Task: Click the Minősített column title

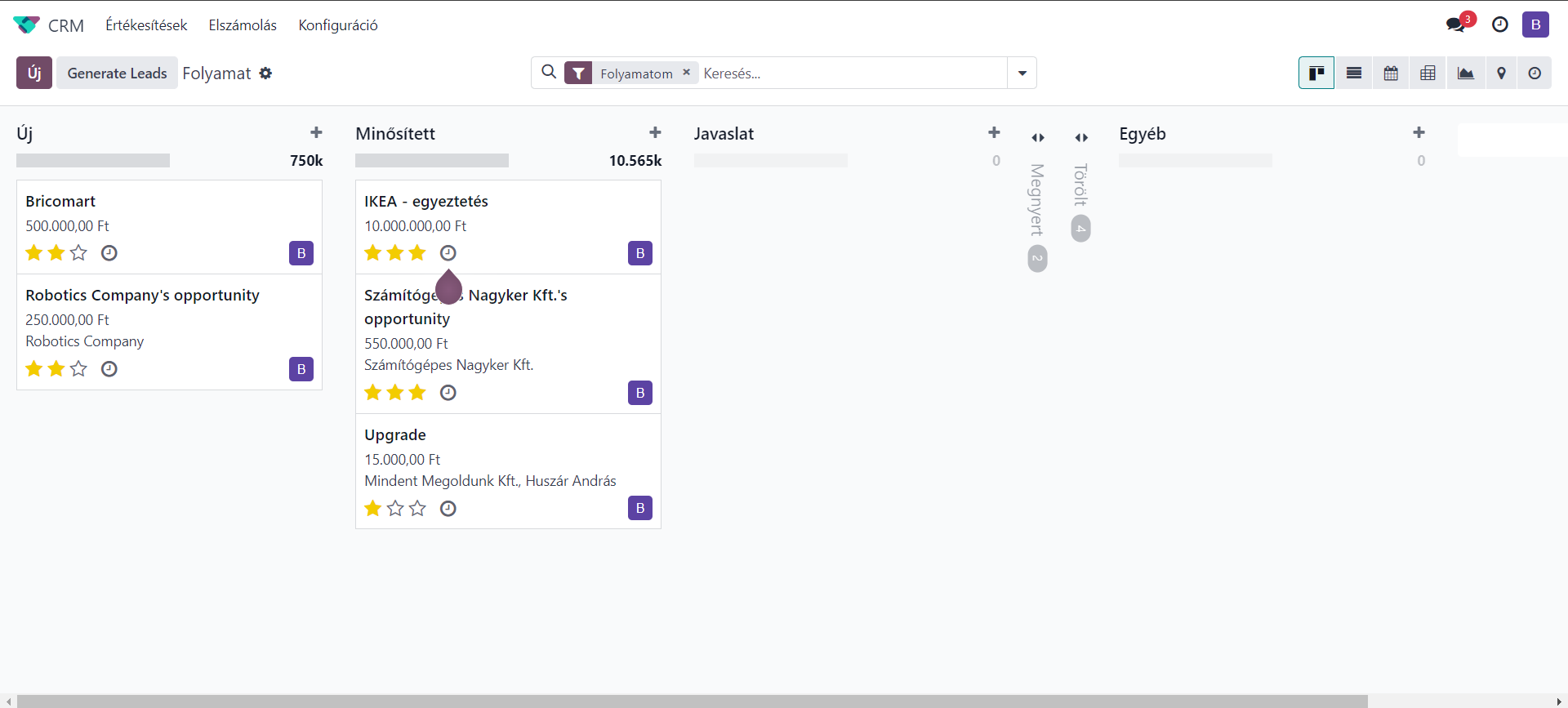Action: point(395,133)
